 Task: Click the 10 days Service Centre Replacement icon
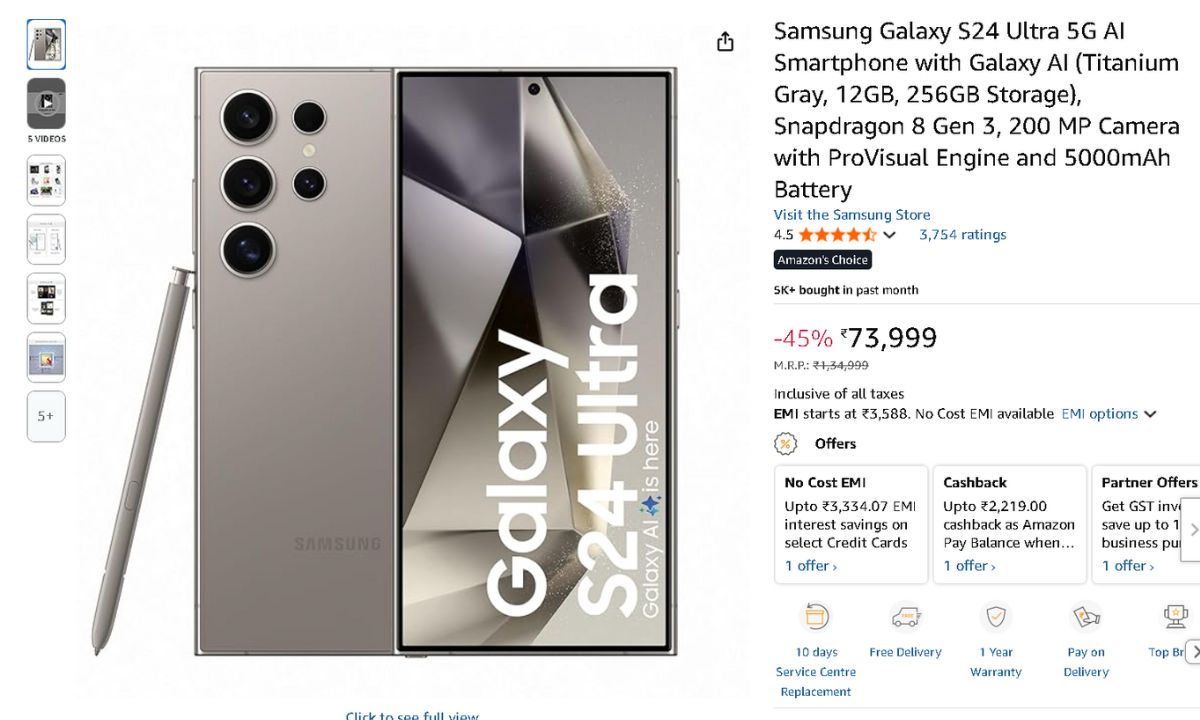(x=816, y=617)
